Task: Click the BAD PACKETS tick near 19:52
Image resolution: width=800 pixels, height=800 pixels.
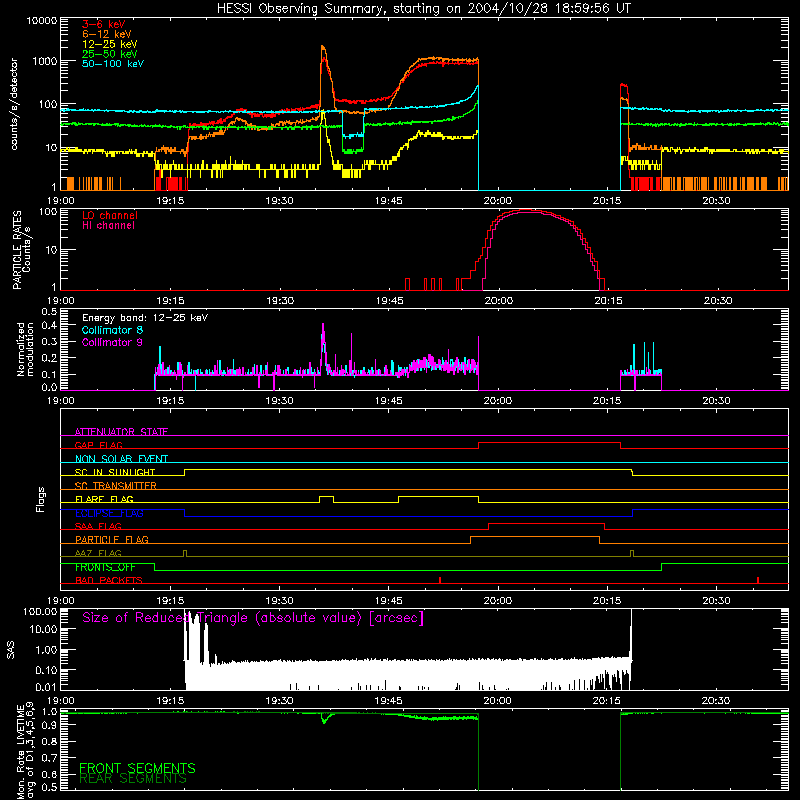Action: [440, 580]
